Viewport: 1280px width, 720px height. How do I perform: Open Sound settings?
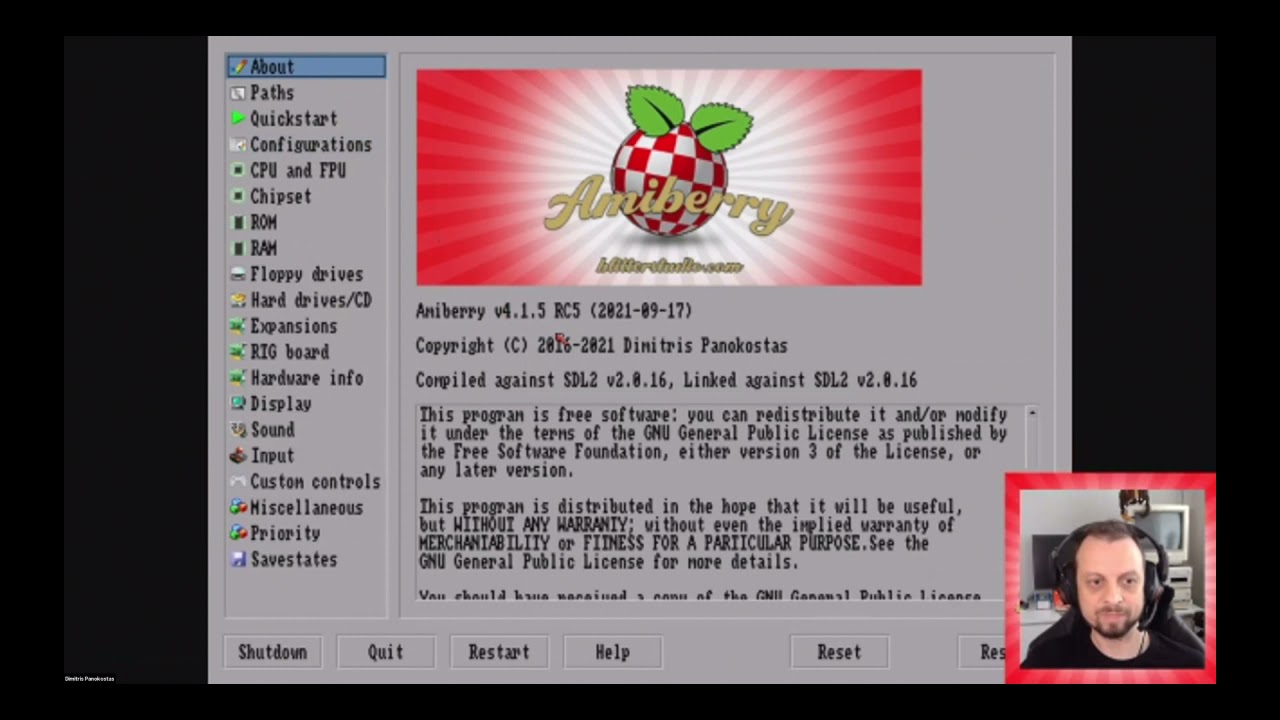click(x=306, y=430)
